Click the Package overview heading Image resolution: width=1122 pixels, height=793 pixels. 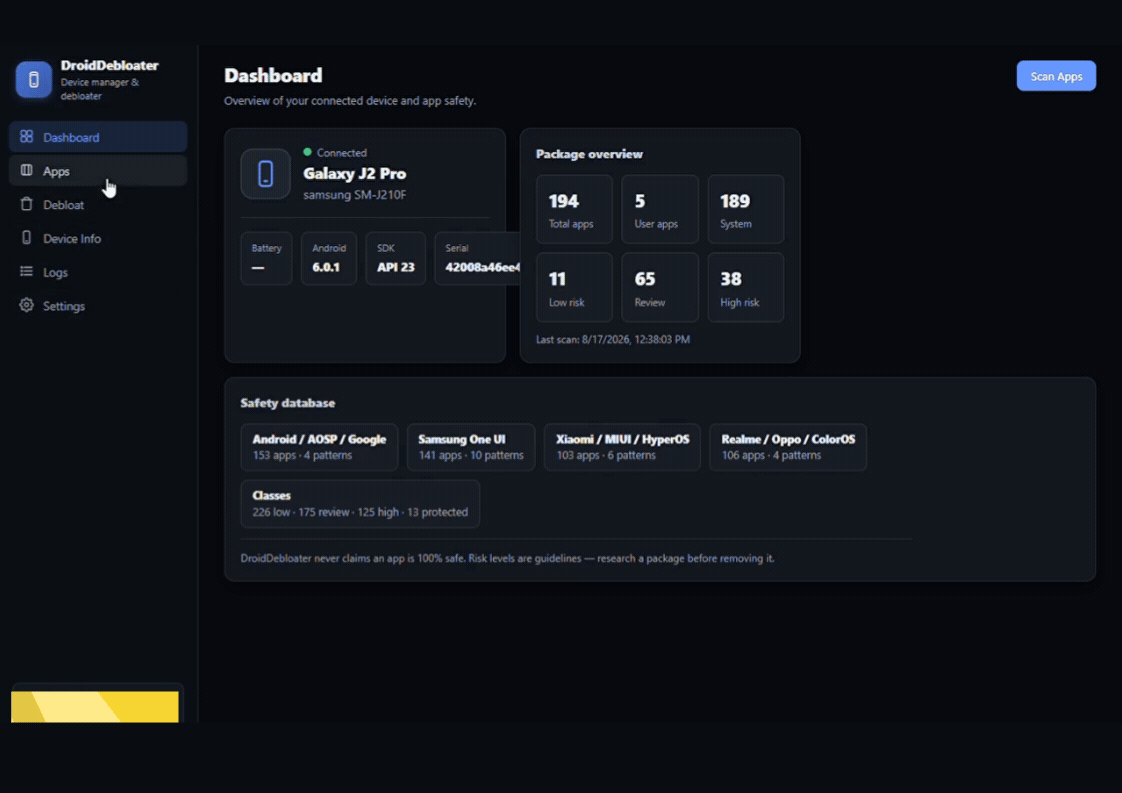590,154
